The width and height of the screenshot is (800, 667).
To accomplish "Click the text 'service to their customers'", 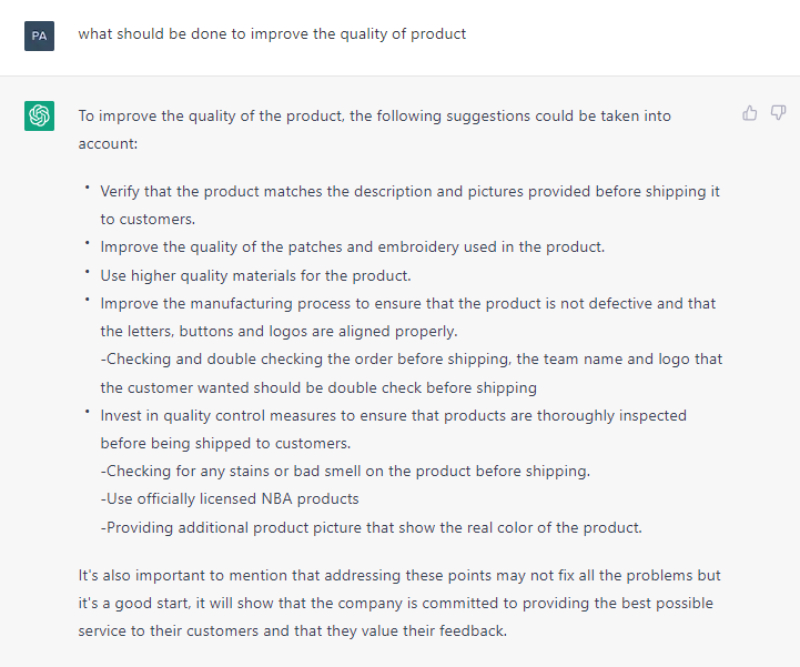I will 168,631.
